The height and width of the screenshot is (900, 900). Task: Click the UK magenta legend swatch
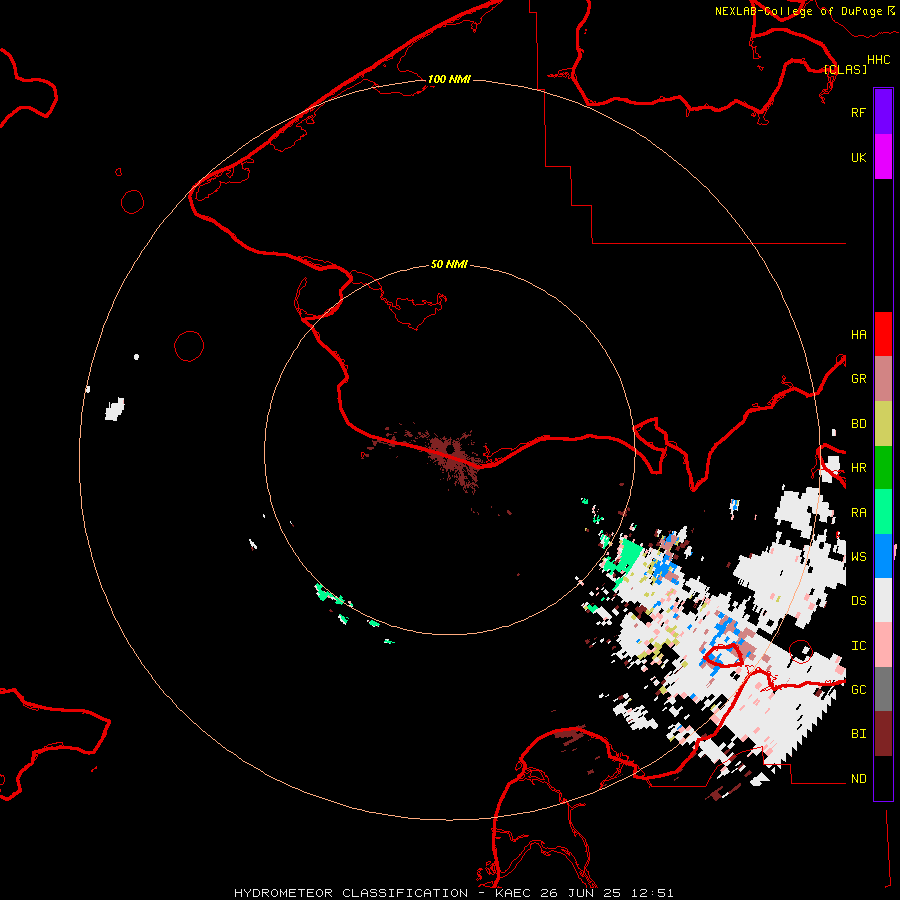pyautogui.click(x=883, y=157)
